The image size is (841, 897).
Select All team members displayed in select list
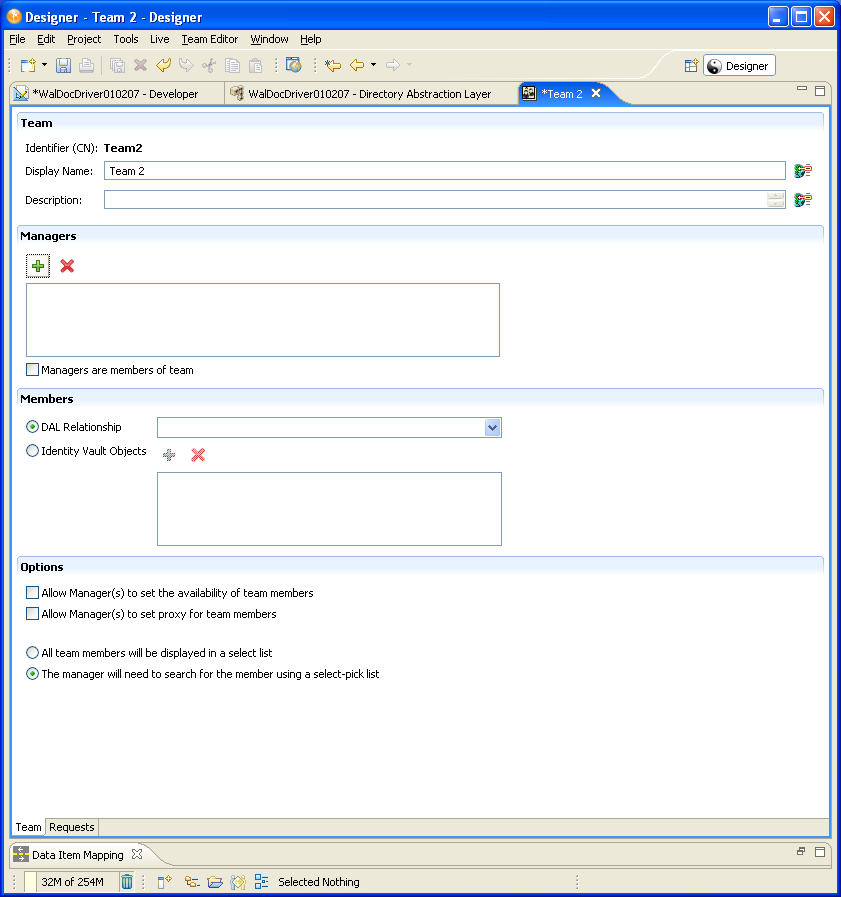tap(33, 653)
